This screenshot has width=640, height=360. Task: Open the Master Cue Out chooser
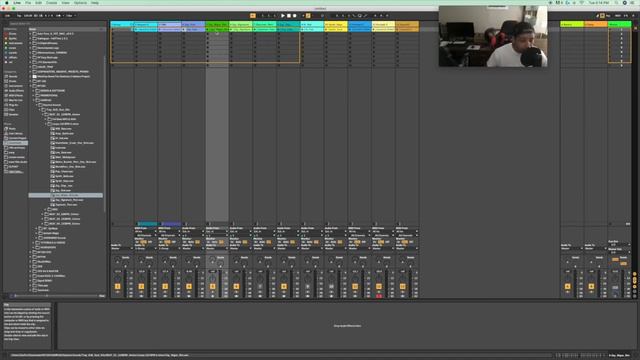[x=620, y=244]
